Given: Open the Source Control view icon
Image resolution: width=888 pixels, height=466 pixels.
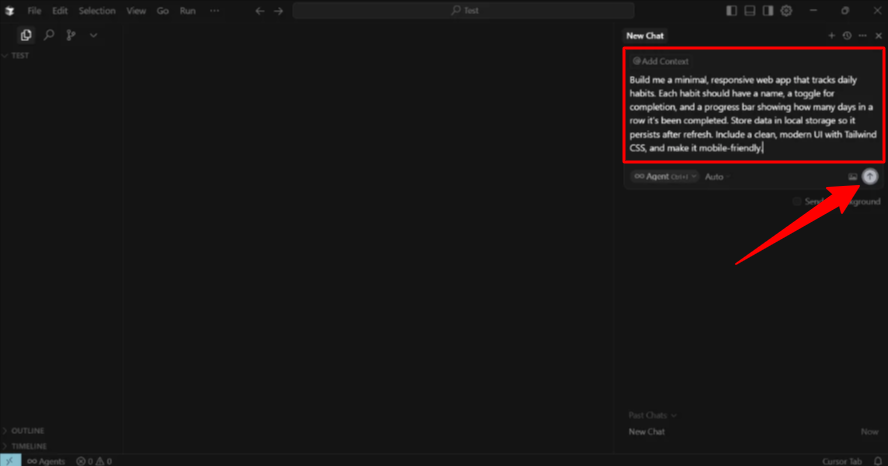Looking at the screenshot, I should [x=71, y=35].
